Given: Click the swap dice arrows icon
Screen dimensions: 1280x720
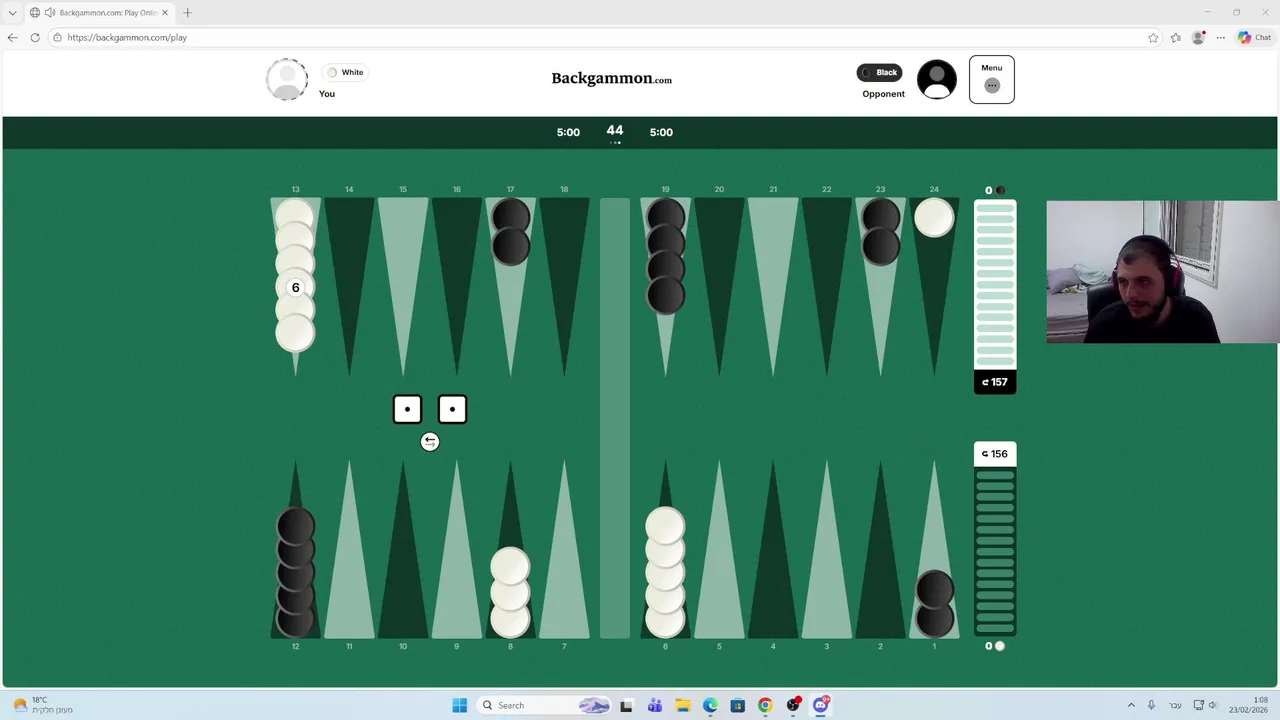Looking at the screenshot, I should tap(430, 442).
